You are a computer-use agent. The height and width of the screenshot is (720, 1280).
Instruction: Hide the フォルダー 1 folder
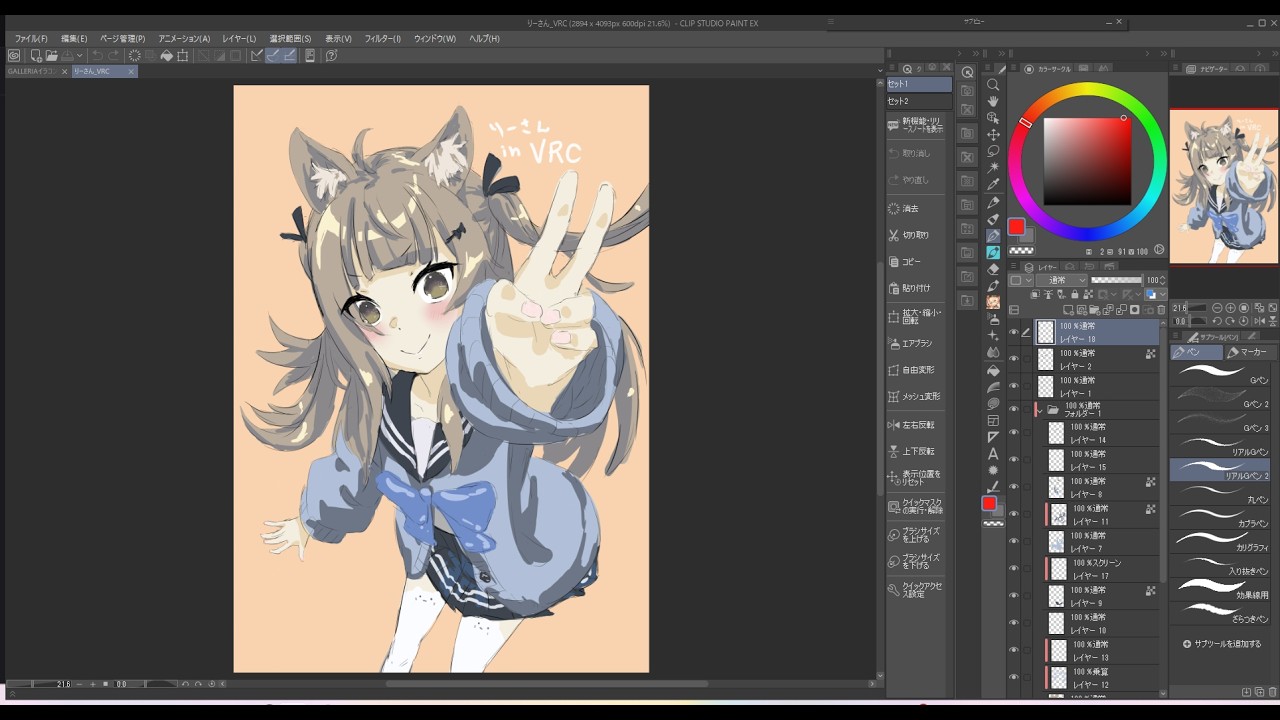pos(1014,410)
